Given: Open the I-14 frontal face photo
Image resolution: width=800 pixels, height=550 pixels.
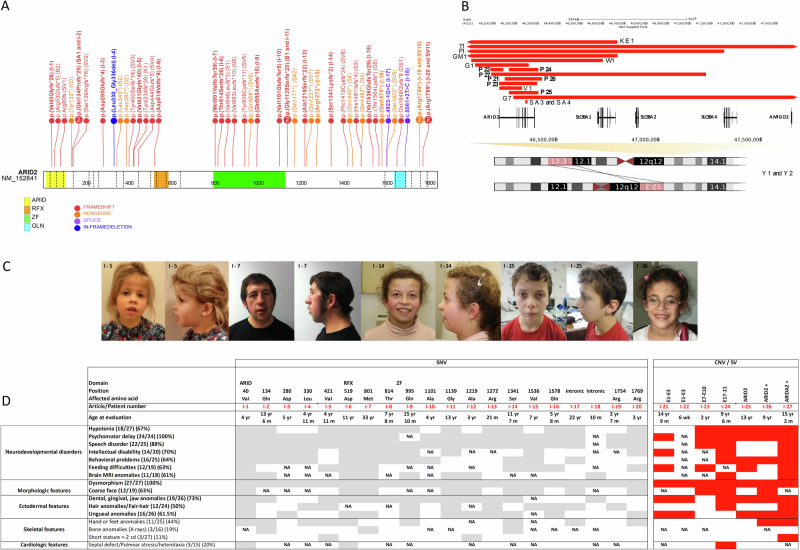Looking at the screenshot, I should click(398, 301).
